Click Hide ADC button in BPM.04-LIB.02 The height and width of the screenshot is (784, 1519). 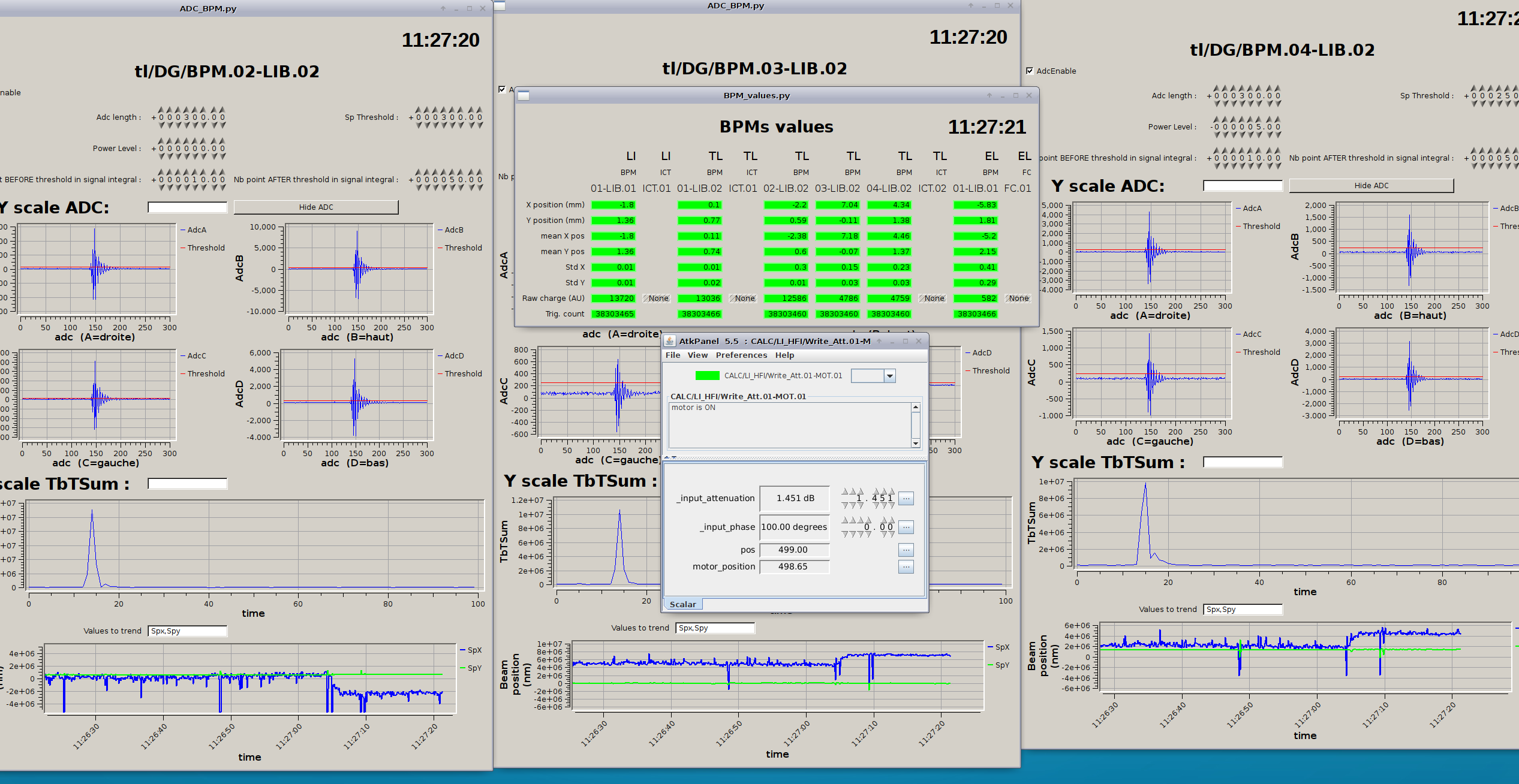(1371, 185)
